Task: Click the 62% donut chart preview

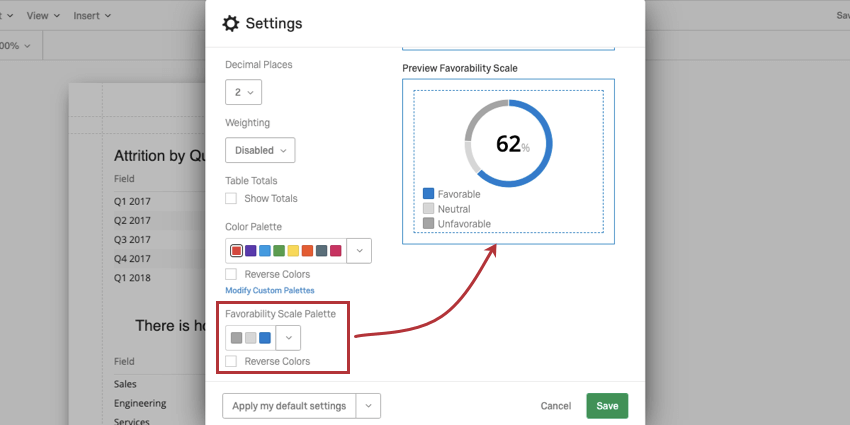Action: point(508,144)
